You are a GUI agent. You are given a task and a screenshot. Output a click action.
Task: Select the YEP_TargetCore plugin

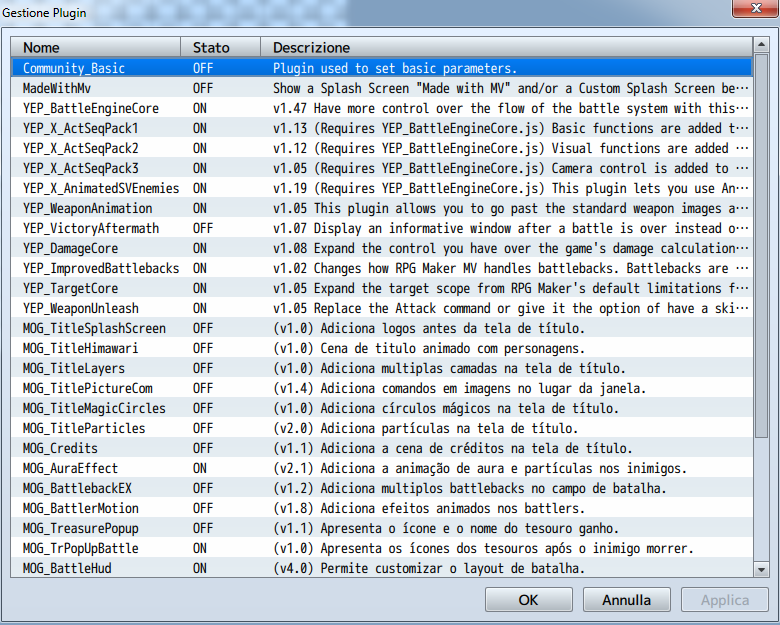pyautogui.click(x=382, y=288)
